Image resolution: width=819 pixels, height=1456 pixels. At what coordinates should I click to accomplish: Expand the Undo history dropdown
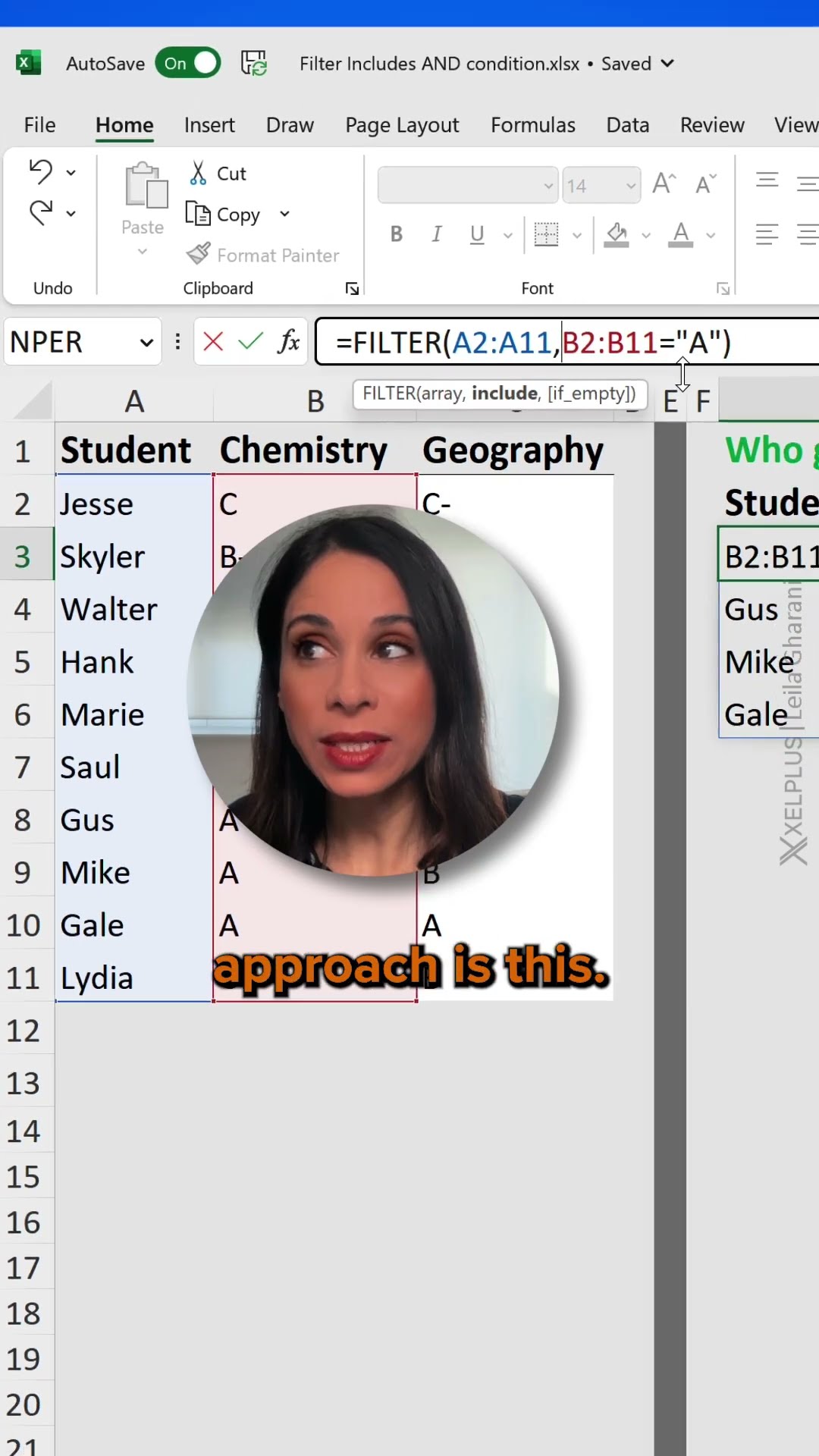coord(71,173)
